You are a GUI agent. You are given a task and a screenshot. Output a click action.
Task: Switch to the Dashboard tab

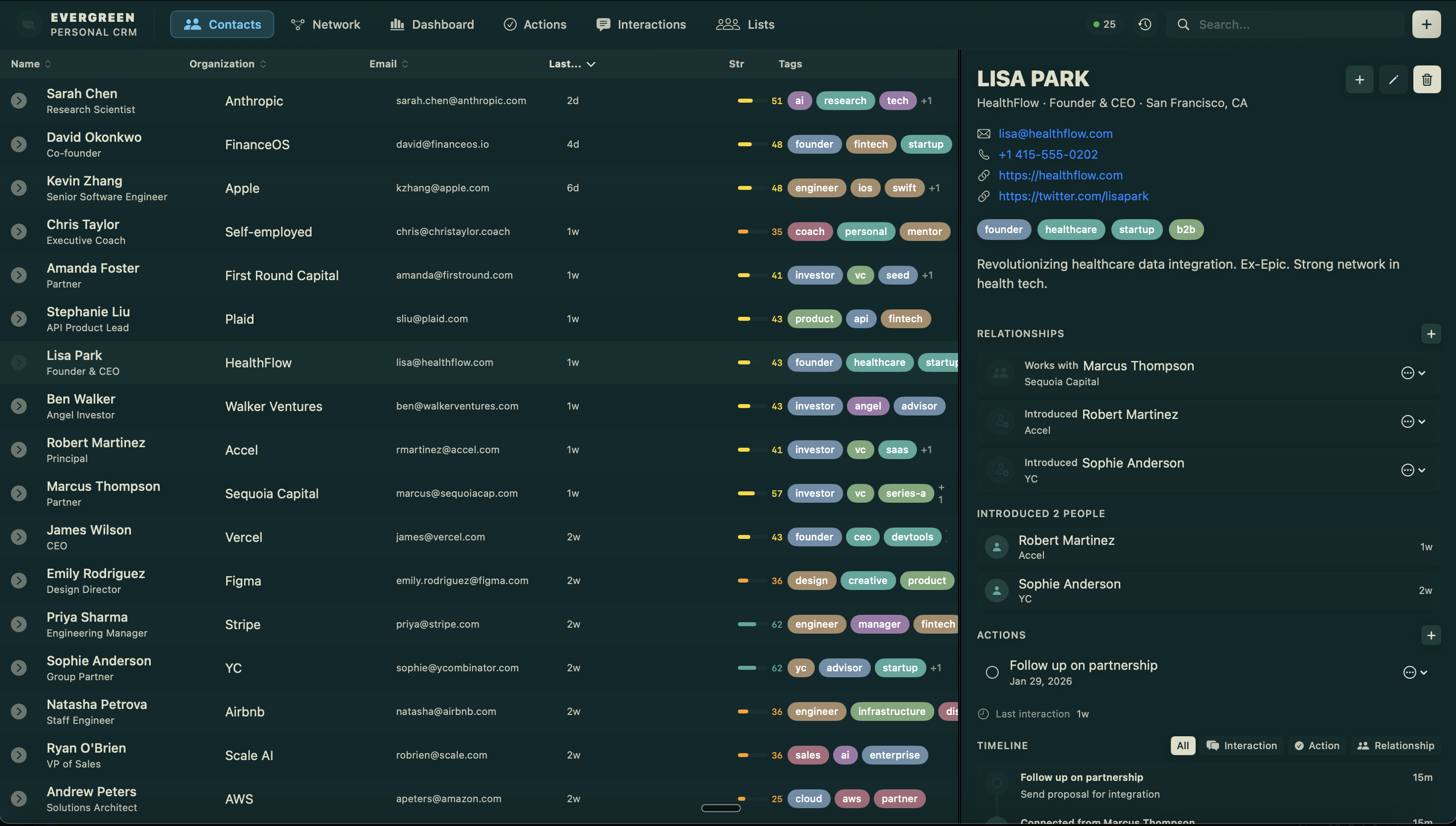[x=432, y=24]
